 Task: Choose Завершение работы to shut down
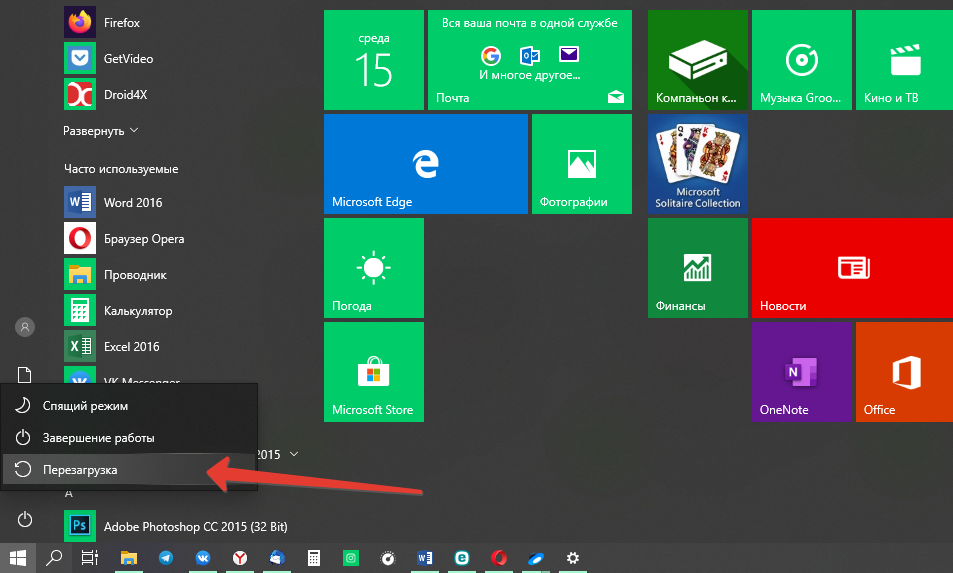98,437
